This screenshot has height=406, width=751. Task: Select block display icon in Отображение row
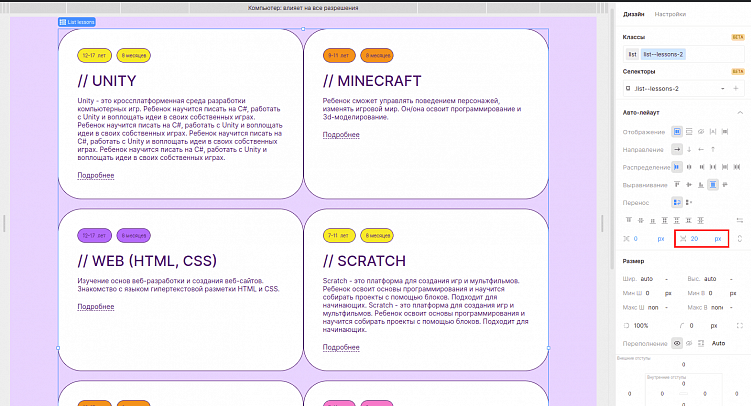[677, 132]
